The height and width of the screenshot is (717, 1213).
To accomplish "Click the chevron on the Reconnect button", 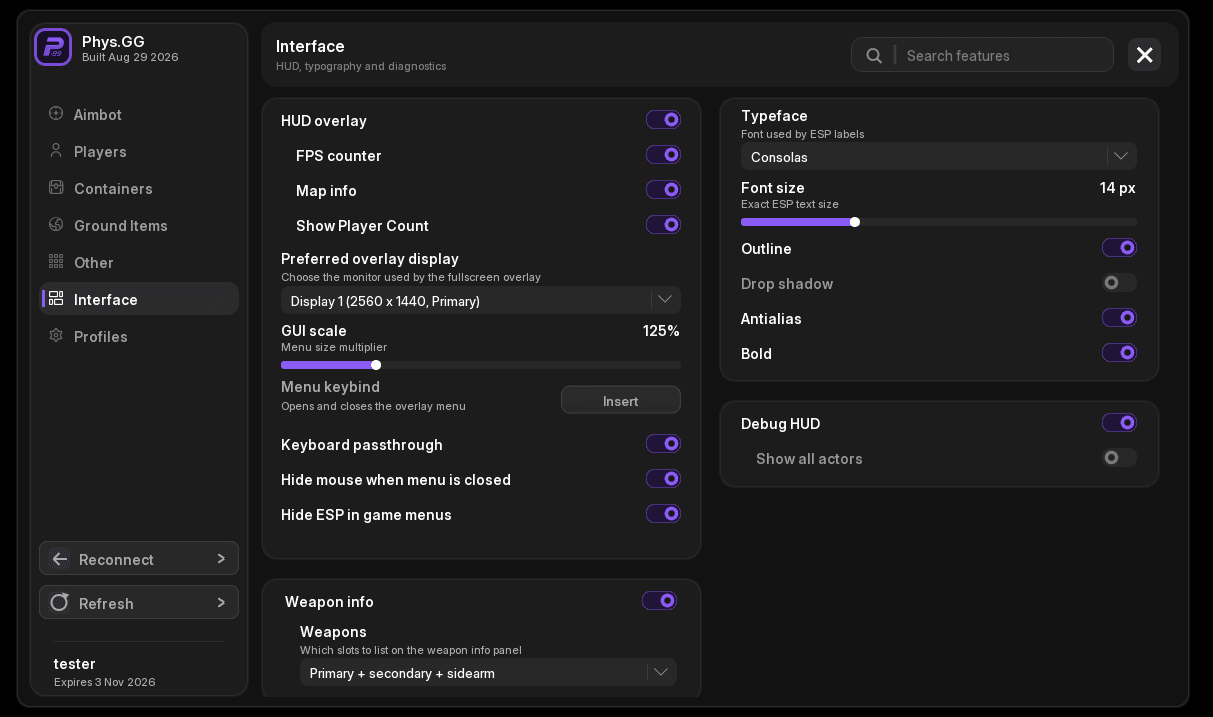I will (221, 559).
